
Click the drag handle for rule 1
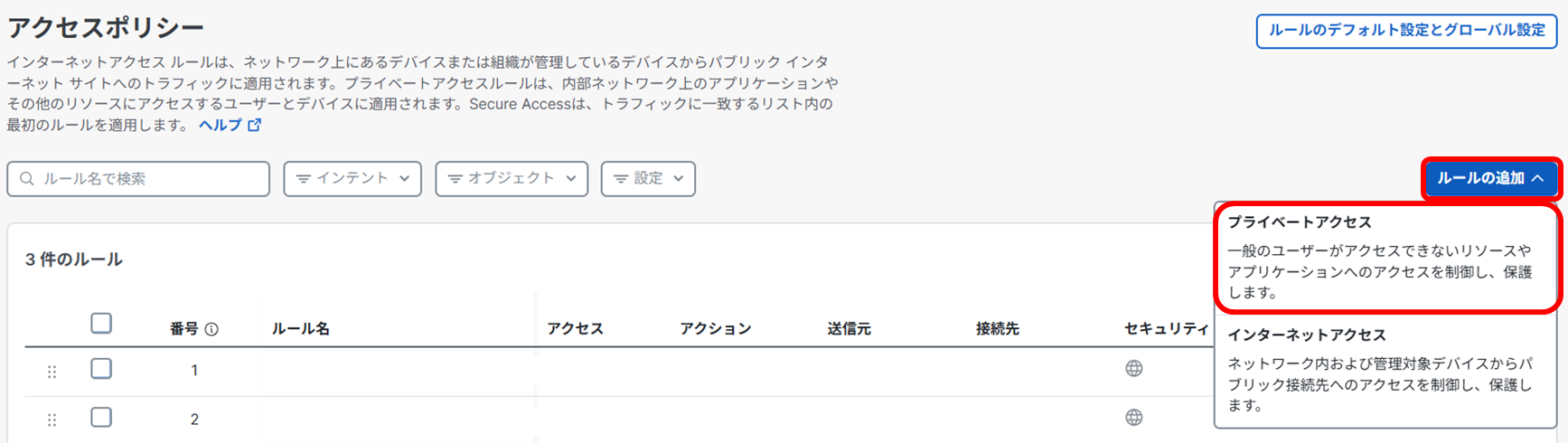52,372
